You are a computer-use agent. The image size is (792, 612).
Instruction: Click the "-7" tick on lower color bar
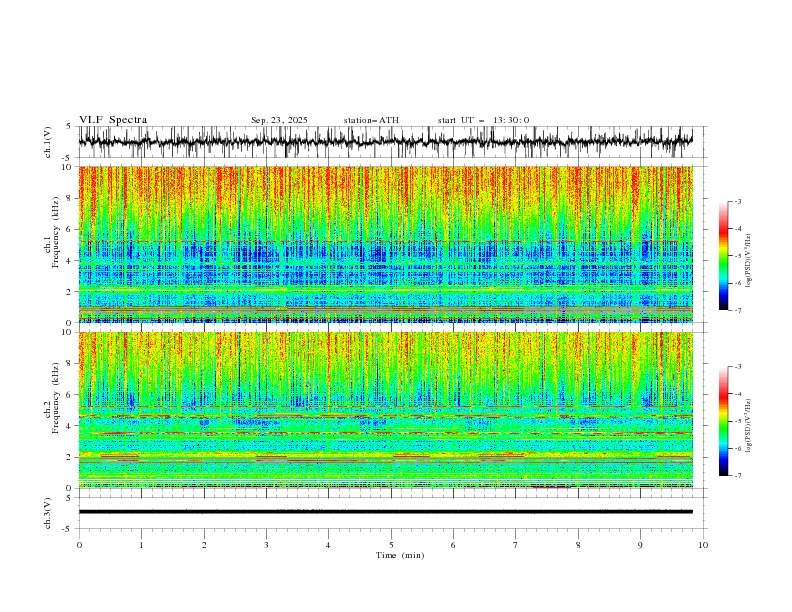click(738, 476)
